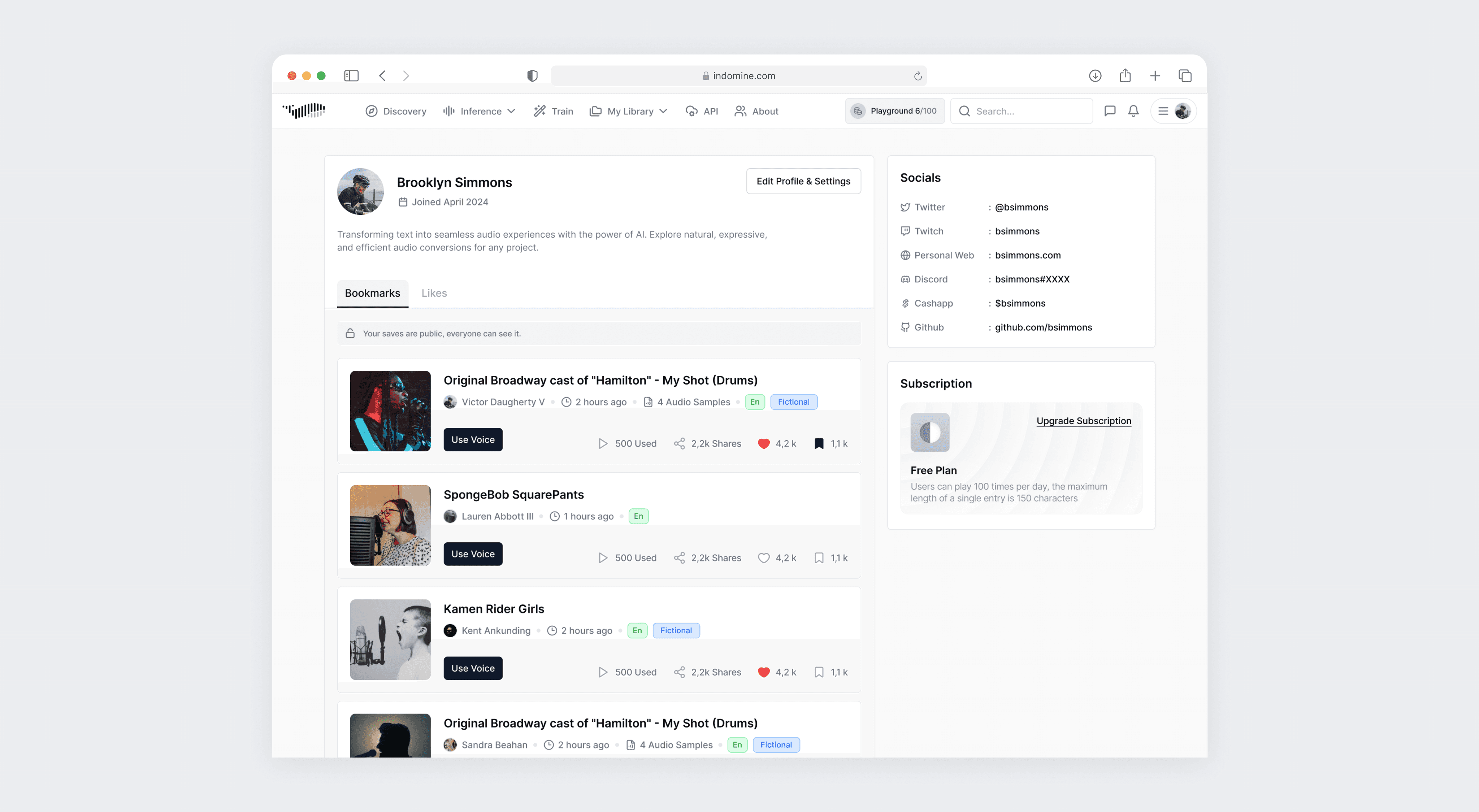Image resolution: width=1479 pixels, height=812 pixels.
Task: Click the chat message icon near notifications
Action: click(x=1110, y=111)
